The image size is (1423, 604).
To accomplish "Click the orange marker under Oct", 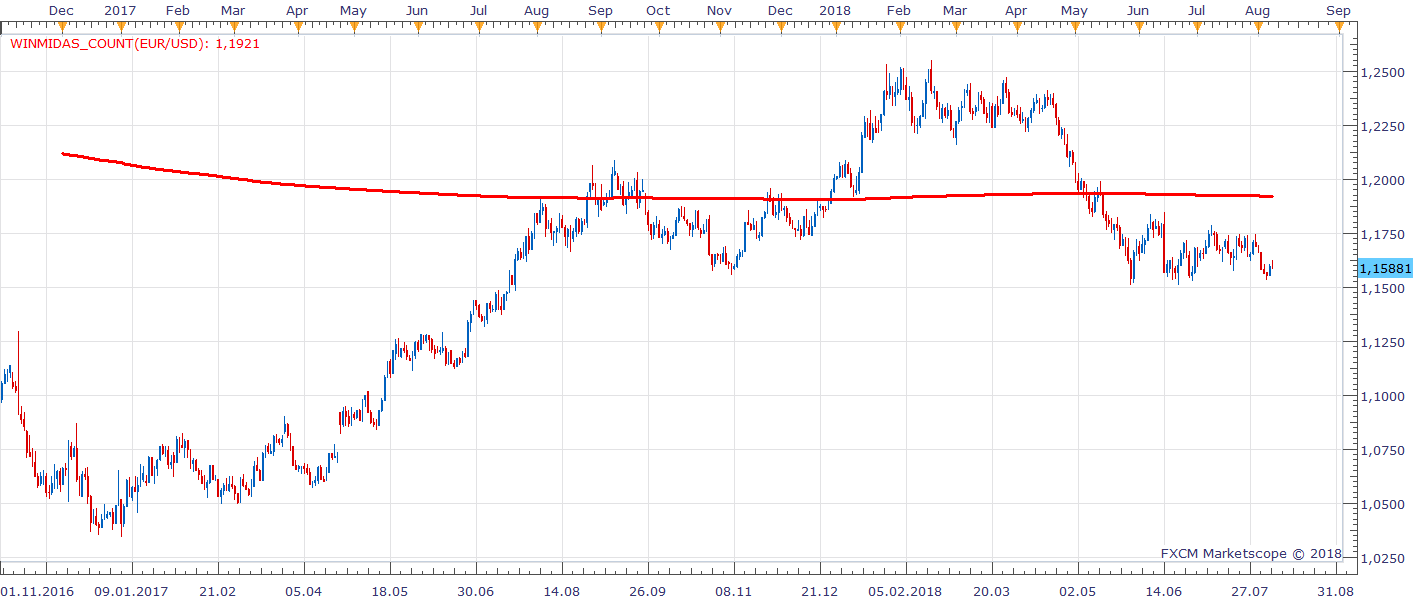I will pyautogui.click(x=657, y=26).
